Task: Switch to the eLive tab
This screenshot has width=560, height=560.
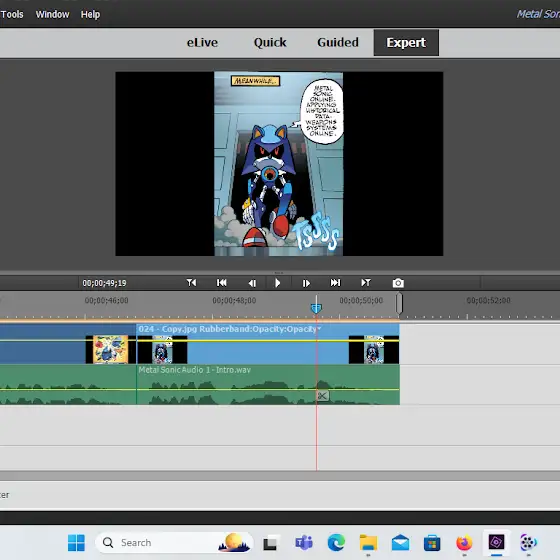Action: click(202, 42)
